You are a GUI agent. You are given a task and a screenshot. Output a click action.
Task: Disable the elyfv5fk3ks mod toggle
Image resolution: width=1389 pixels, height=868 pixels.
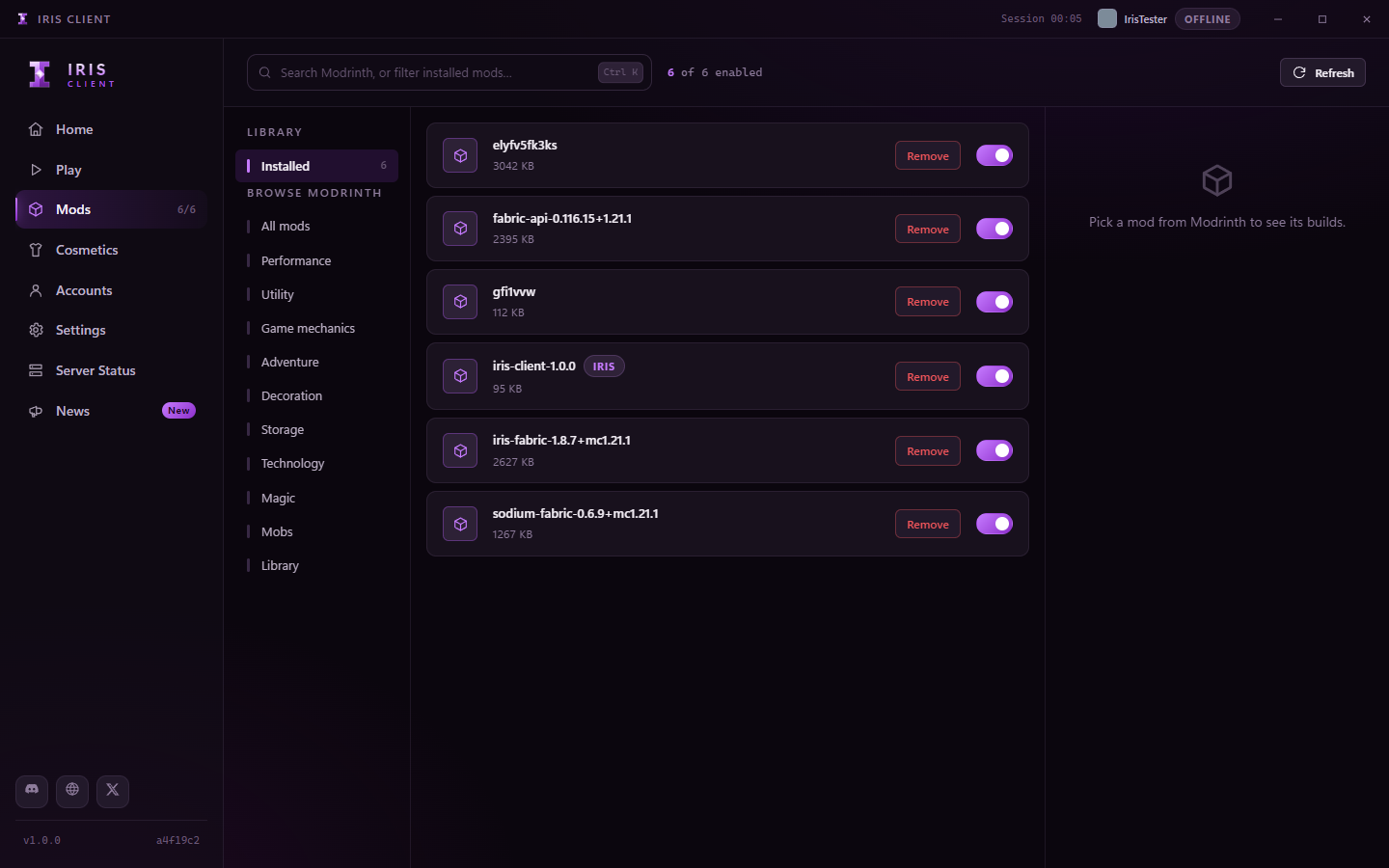coord(994,155)
